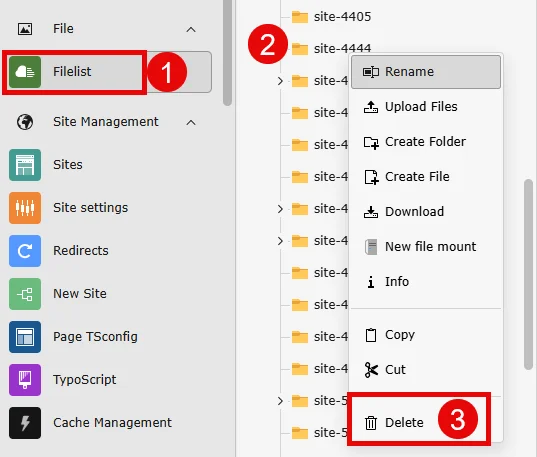Image resolution: width=537 pixels, height=457 pixels.
Task: Open the Page TSconfig module icon
Action: click(x=25, y=337)
